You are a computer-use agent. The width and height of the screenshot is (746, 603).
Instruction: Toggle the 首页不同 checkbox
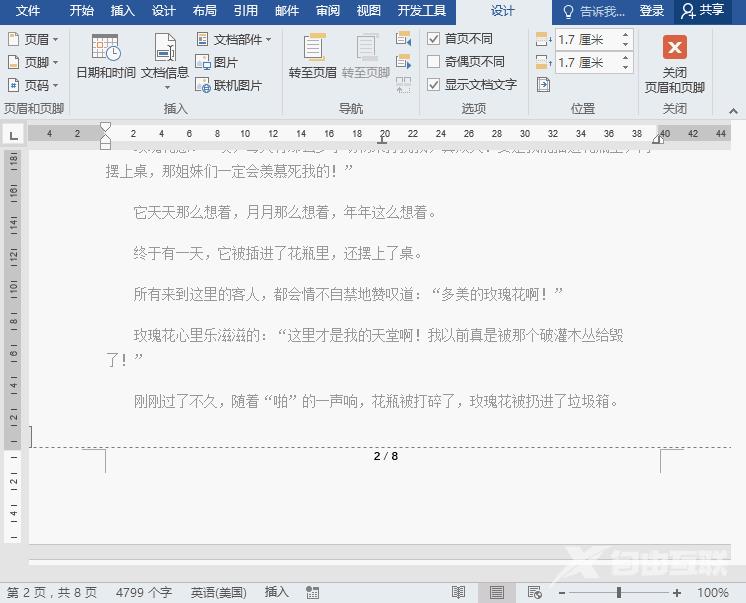pos(434,39)
